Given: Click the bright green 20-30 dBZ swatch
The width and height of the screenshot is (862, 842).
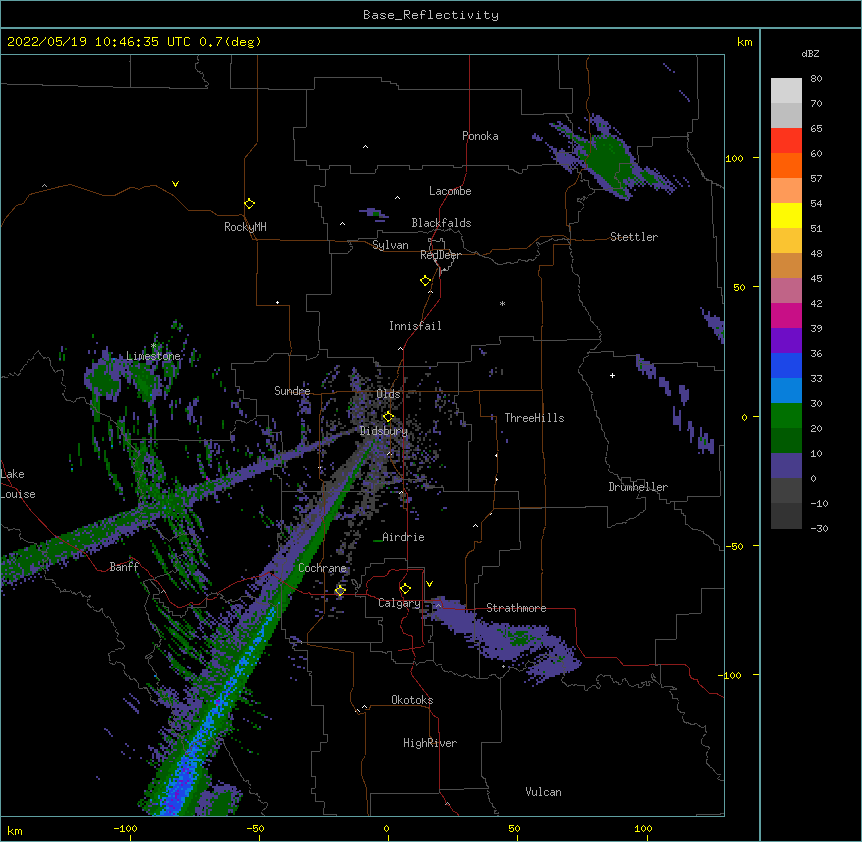Looking at the screenshot, I should coord(786,416).
